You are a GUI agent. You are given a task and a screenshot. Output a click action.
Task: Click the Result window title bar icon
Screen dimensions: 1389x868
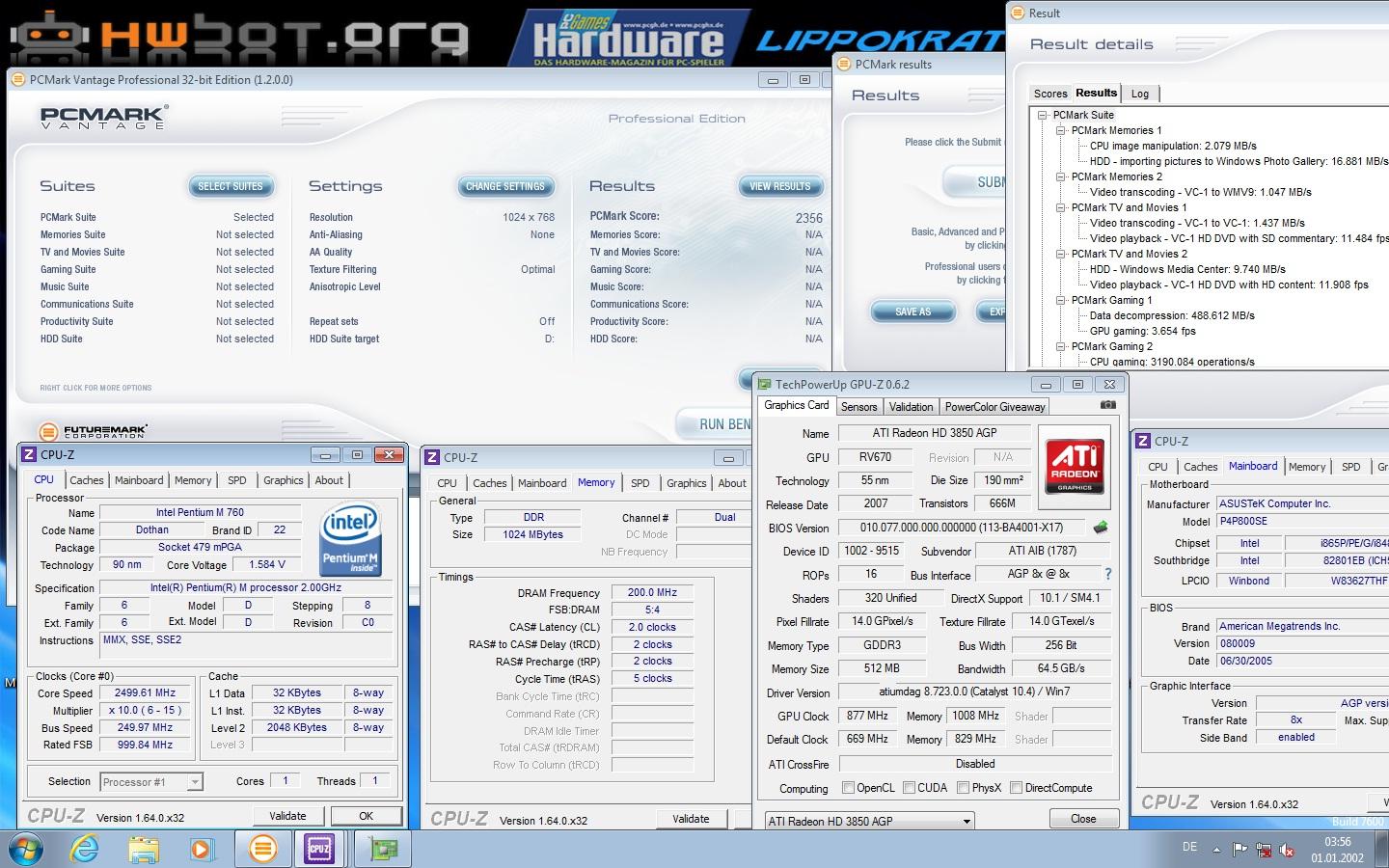click(x=1018, y=14)
